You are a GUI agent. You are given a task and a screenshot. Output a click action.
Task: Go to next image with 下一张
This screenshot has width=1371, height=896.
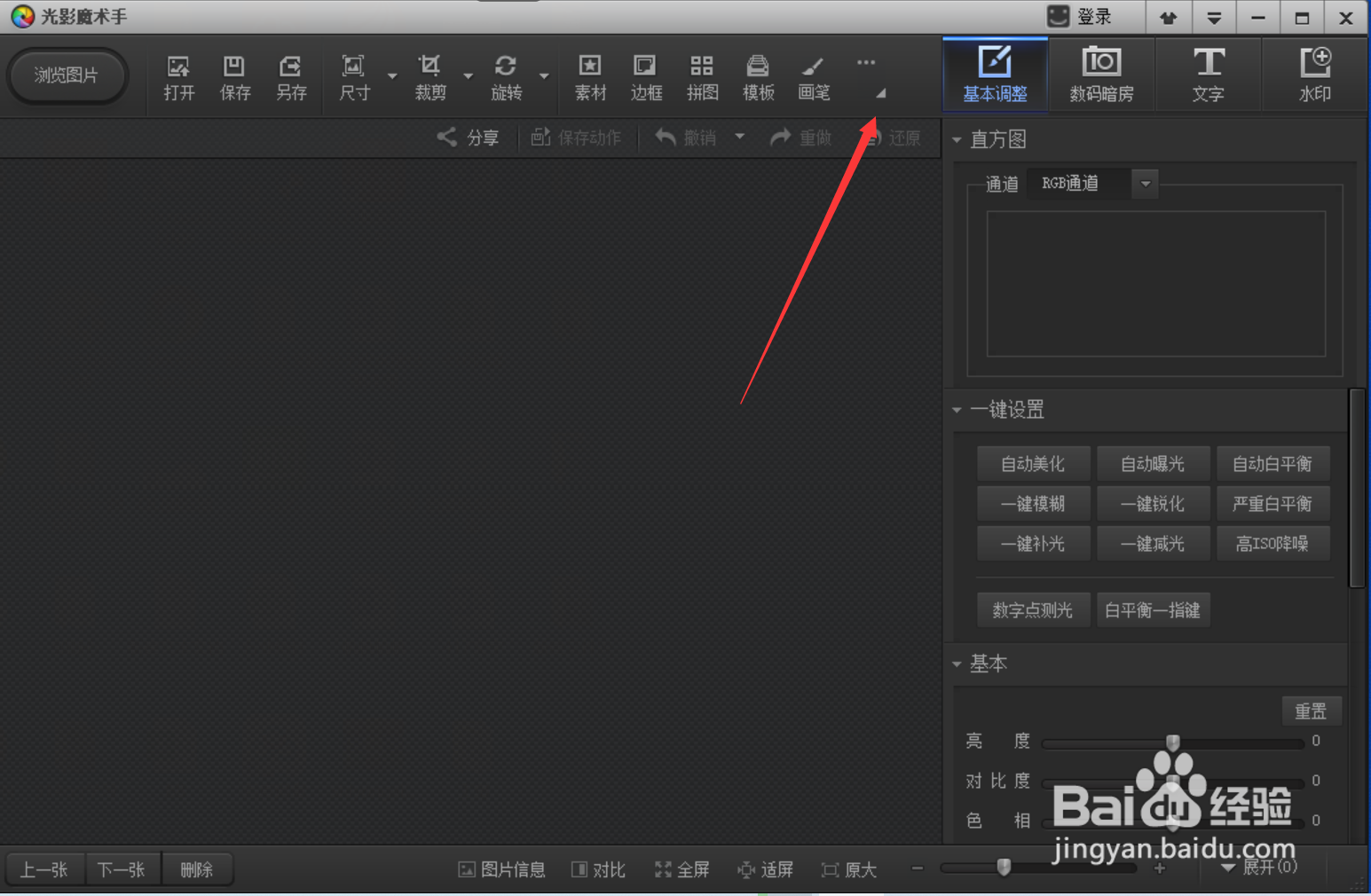pyautogui.click(x=122, y=869)
